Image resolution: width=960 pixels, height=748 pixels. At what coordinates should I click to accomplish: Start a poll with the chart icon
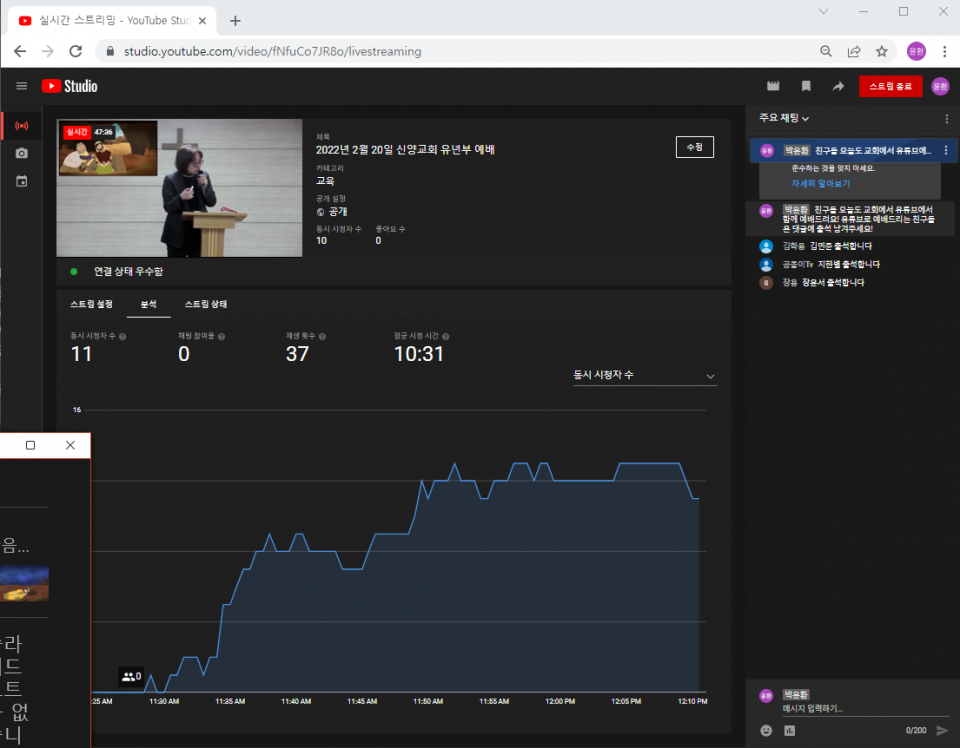point(790,730)
